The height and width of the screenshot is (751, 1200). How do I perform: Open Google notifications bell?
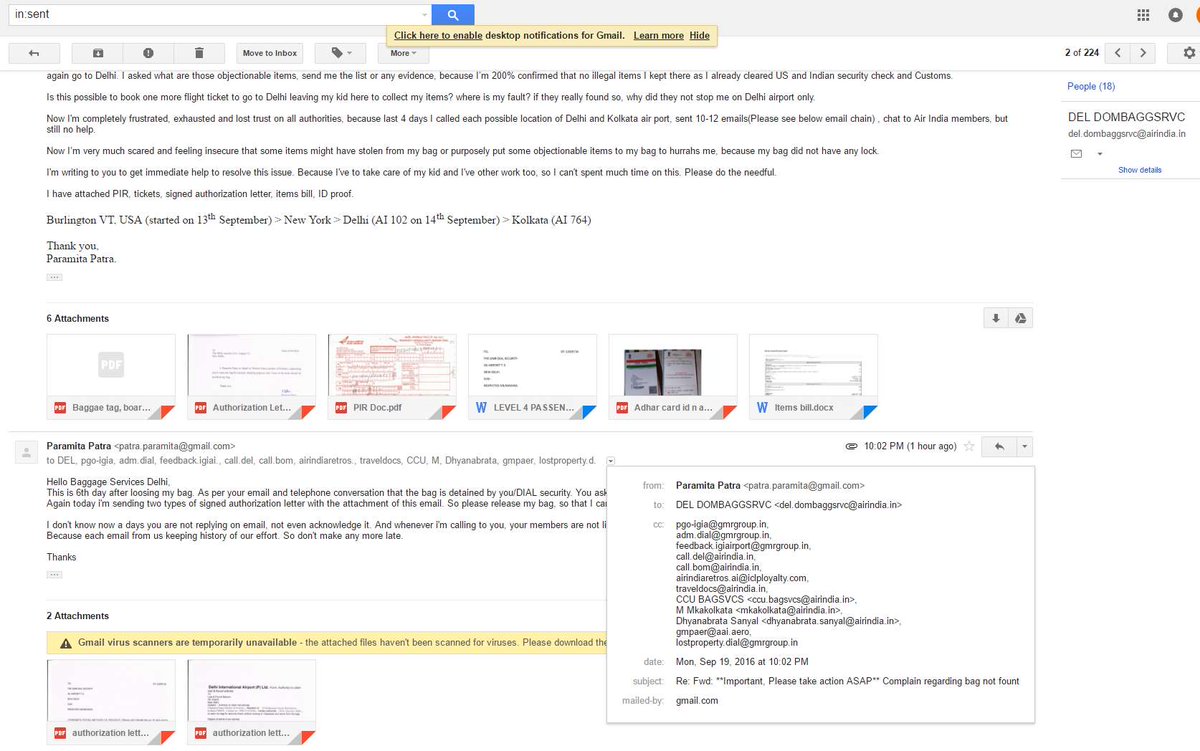tap(1177, 15)
